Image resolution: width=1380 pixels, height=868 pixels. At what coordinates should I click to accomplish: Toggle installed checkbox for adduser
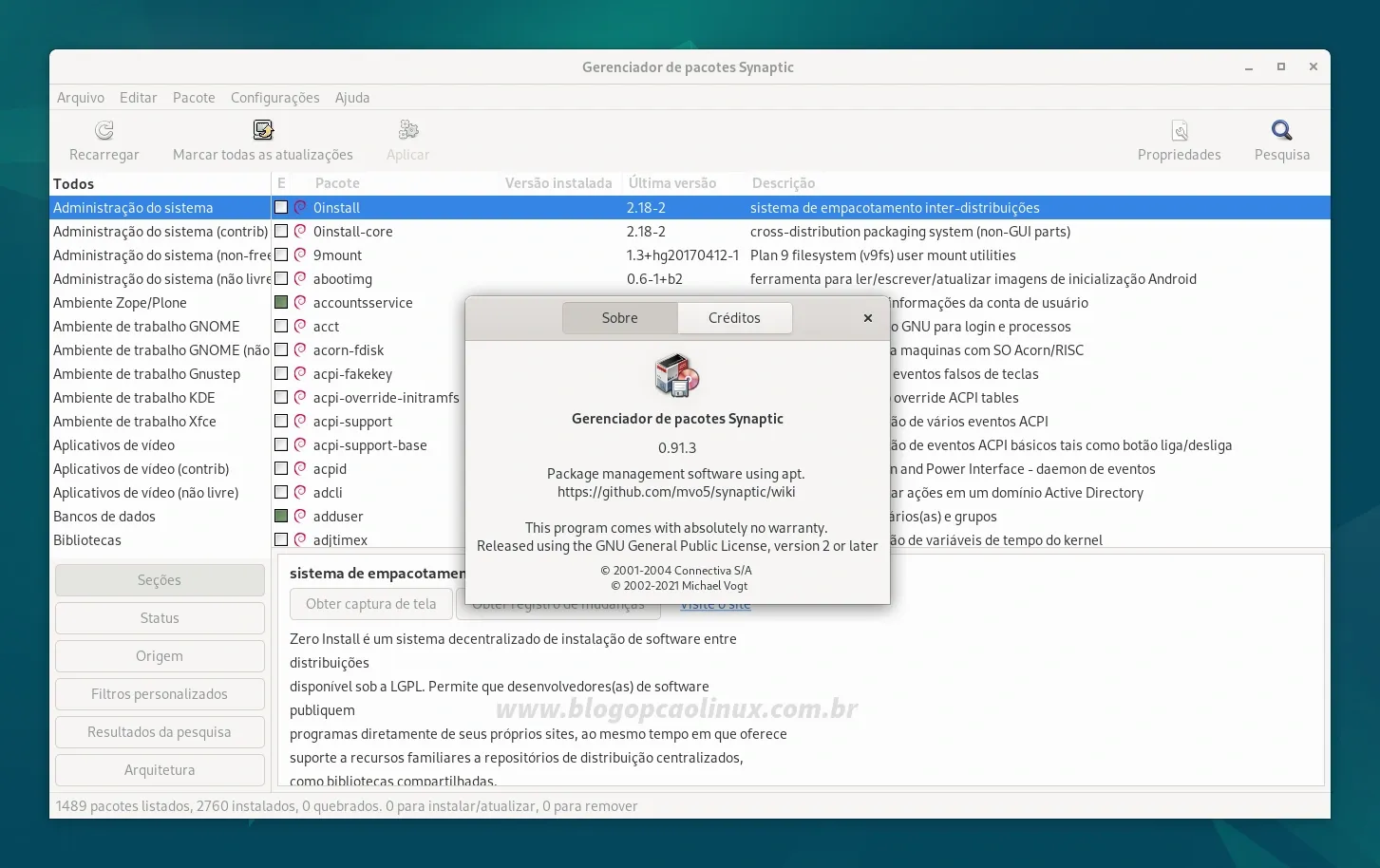coord(281,516)
